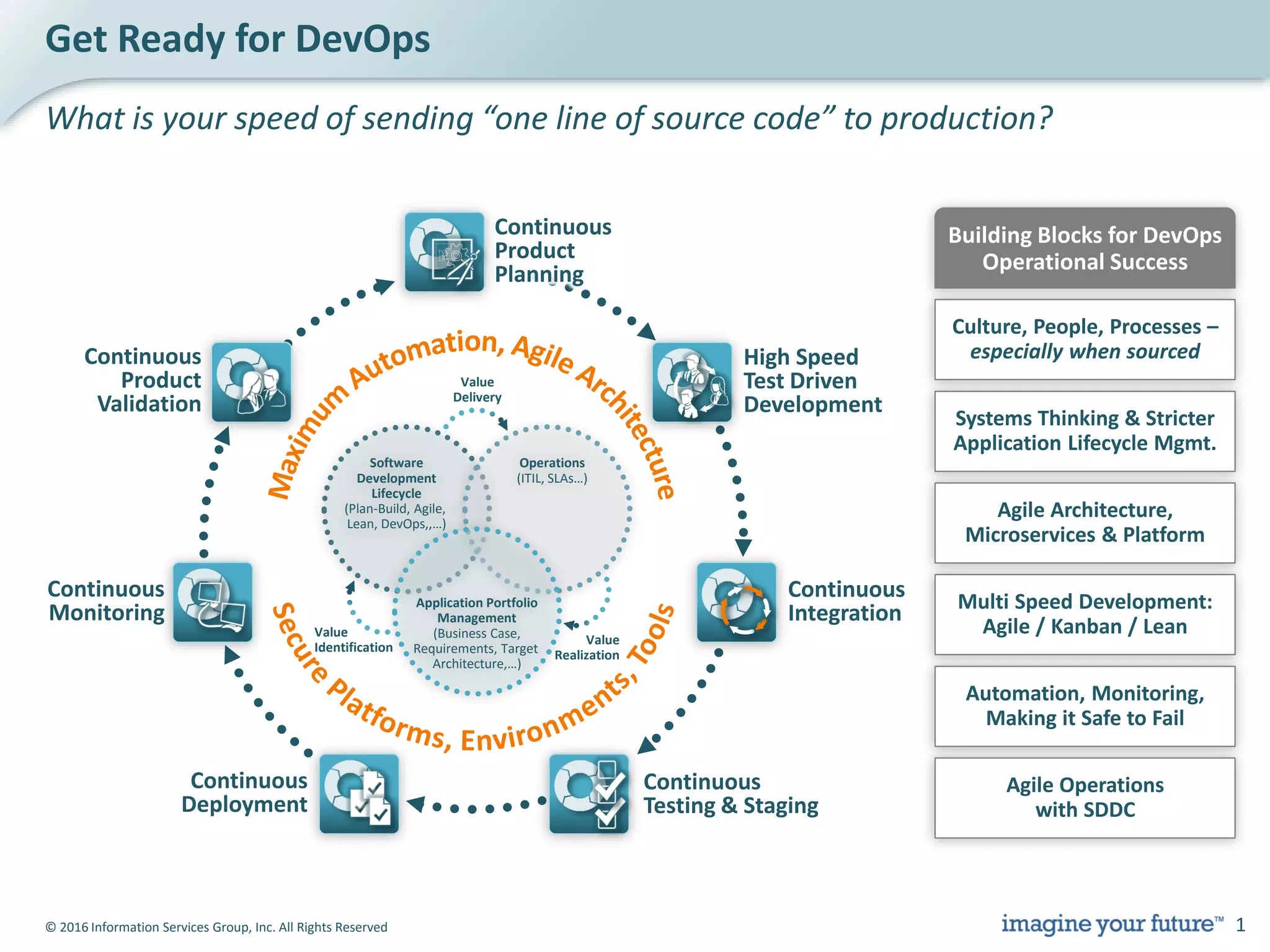
Task: Click the High Speed Test Driven Development icon
Action: 692,382
